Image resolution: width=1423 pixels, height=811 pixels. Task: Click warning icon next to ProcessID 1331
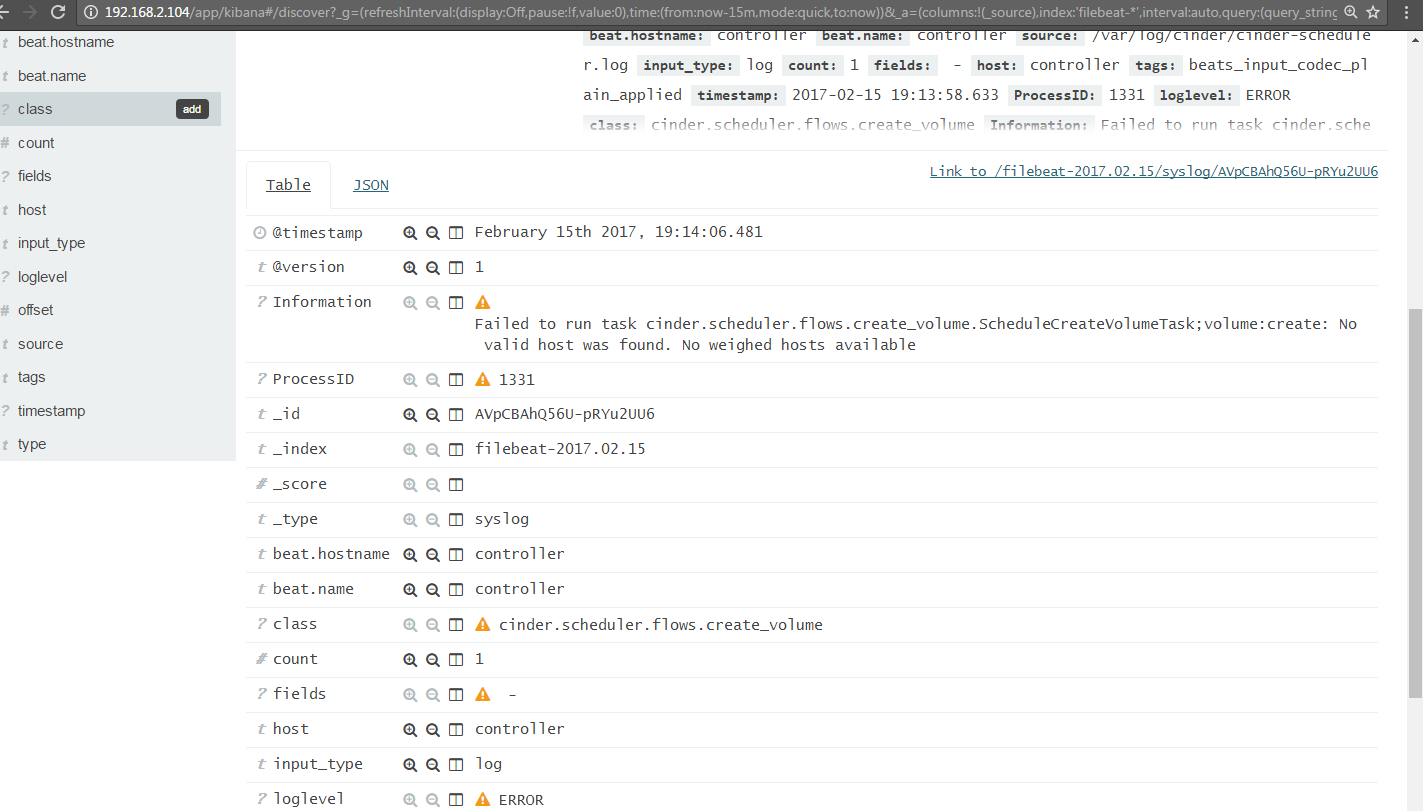click(x=483, y=380)
